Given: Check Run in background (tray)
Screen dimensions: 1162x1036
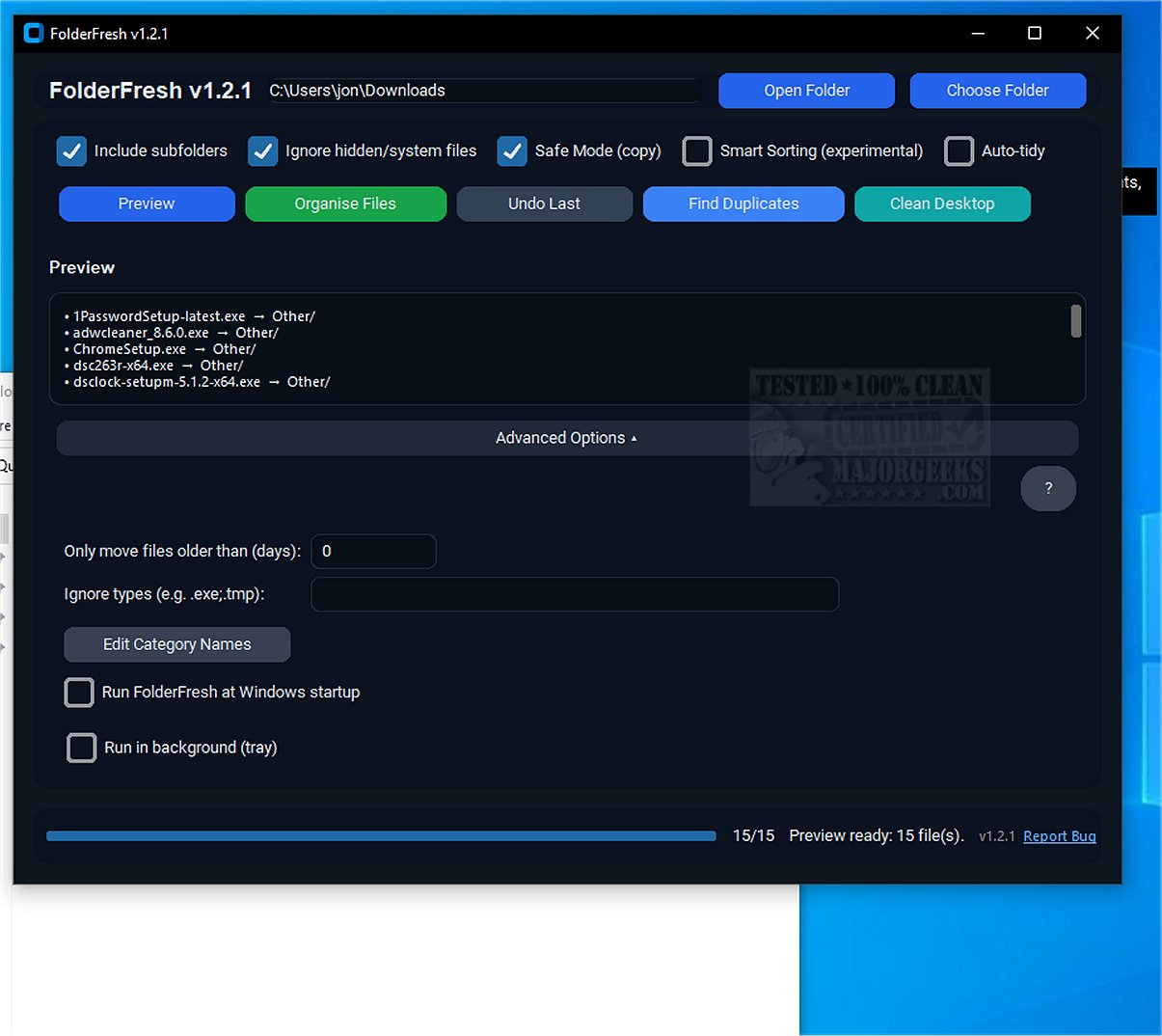Looking at the screenshot, I should 82,748.
